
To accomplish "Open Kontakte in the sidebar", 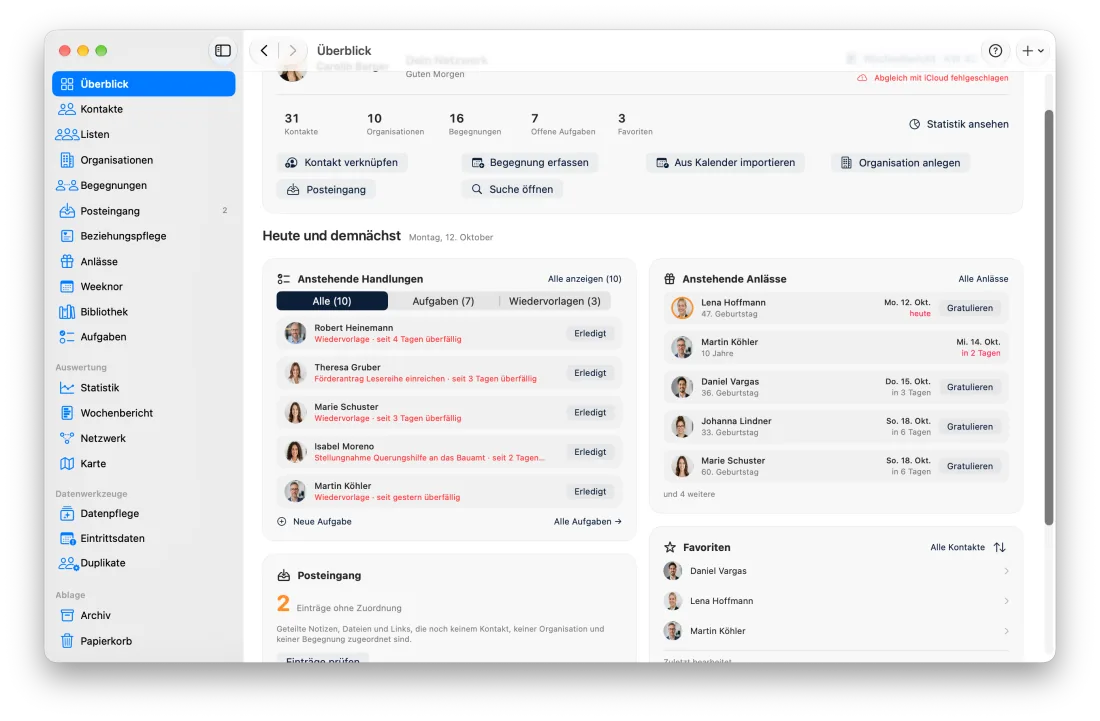I will point(144,109).
